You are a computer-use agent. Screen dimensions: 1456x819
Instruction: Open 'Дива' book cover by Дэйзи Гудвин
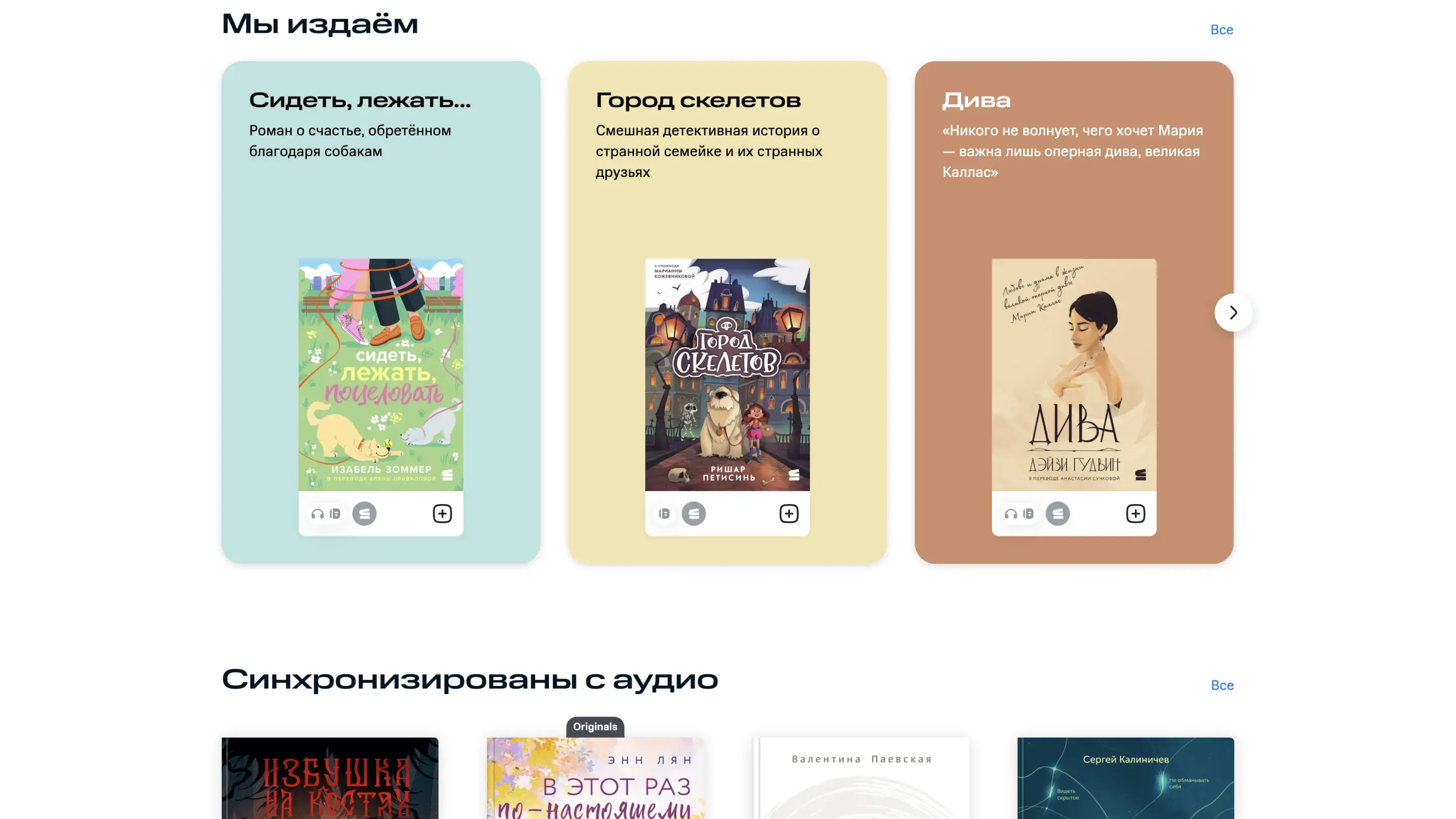pyautogui.click(x=1074, y=375)
